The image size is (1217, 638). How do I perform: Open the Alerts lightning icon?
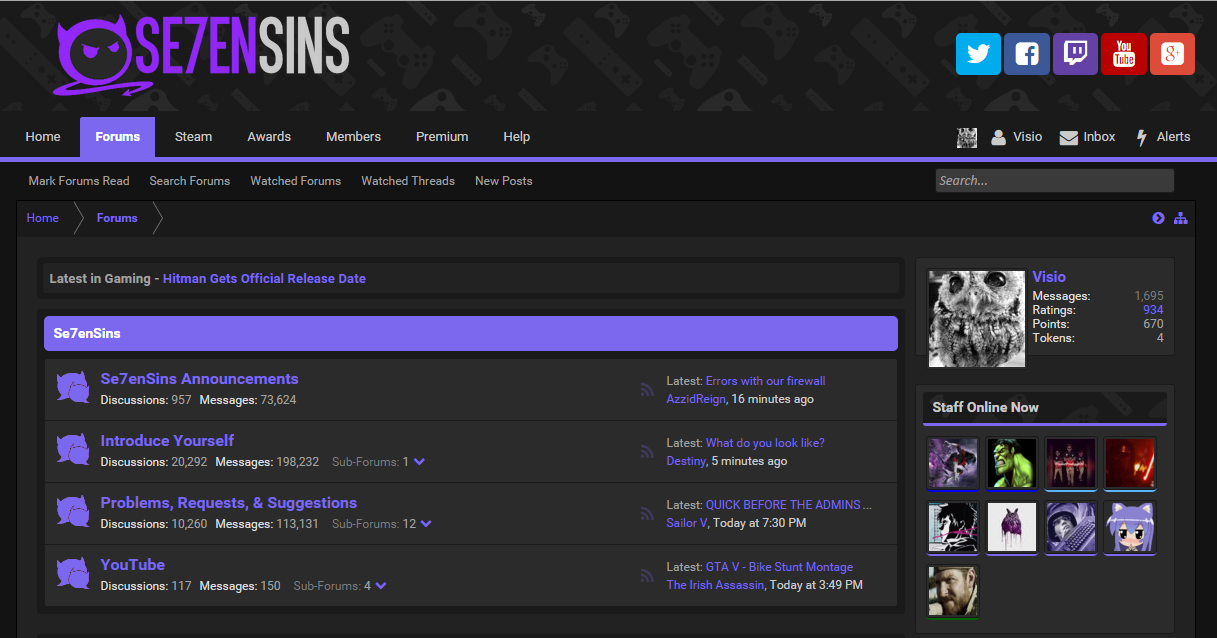[x=1142, y=138]
